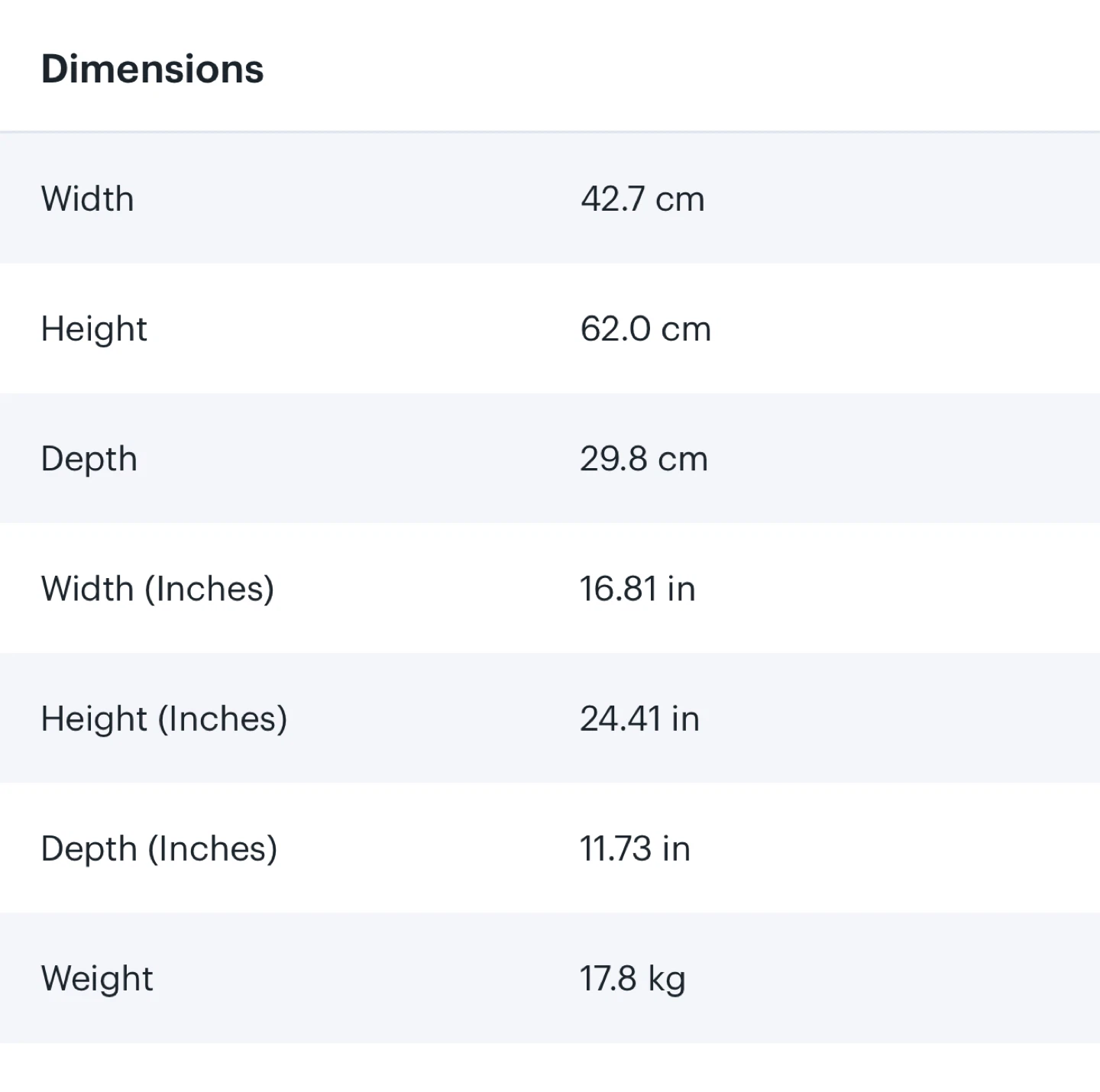Select the 29.8 cm depth value
1100x1092 pixels.
[x=643, y=459]
